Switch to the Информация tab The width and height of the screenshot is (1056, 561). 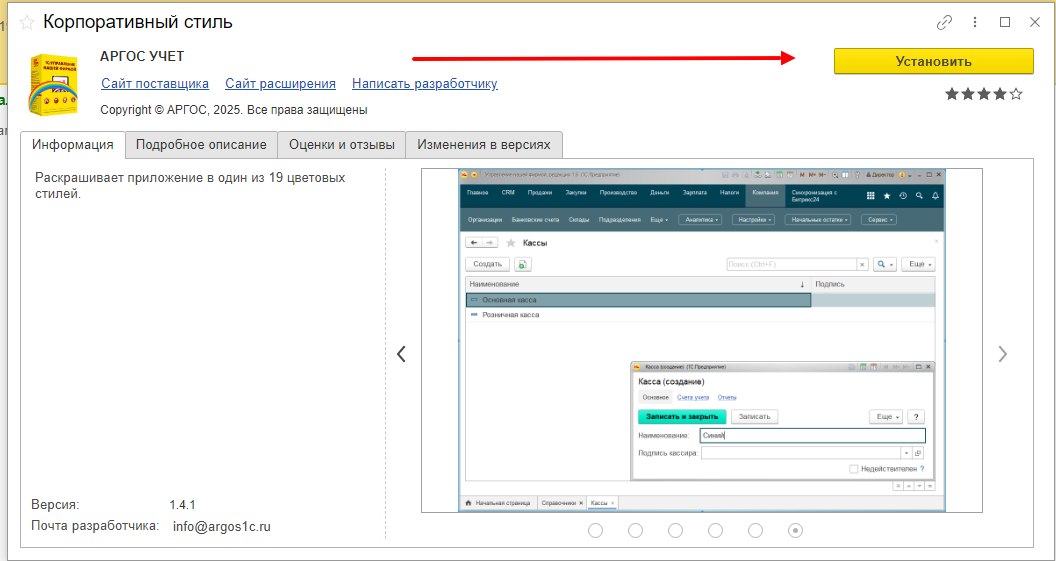[73, 145]
